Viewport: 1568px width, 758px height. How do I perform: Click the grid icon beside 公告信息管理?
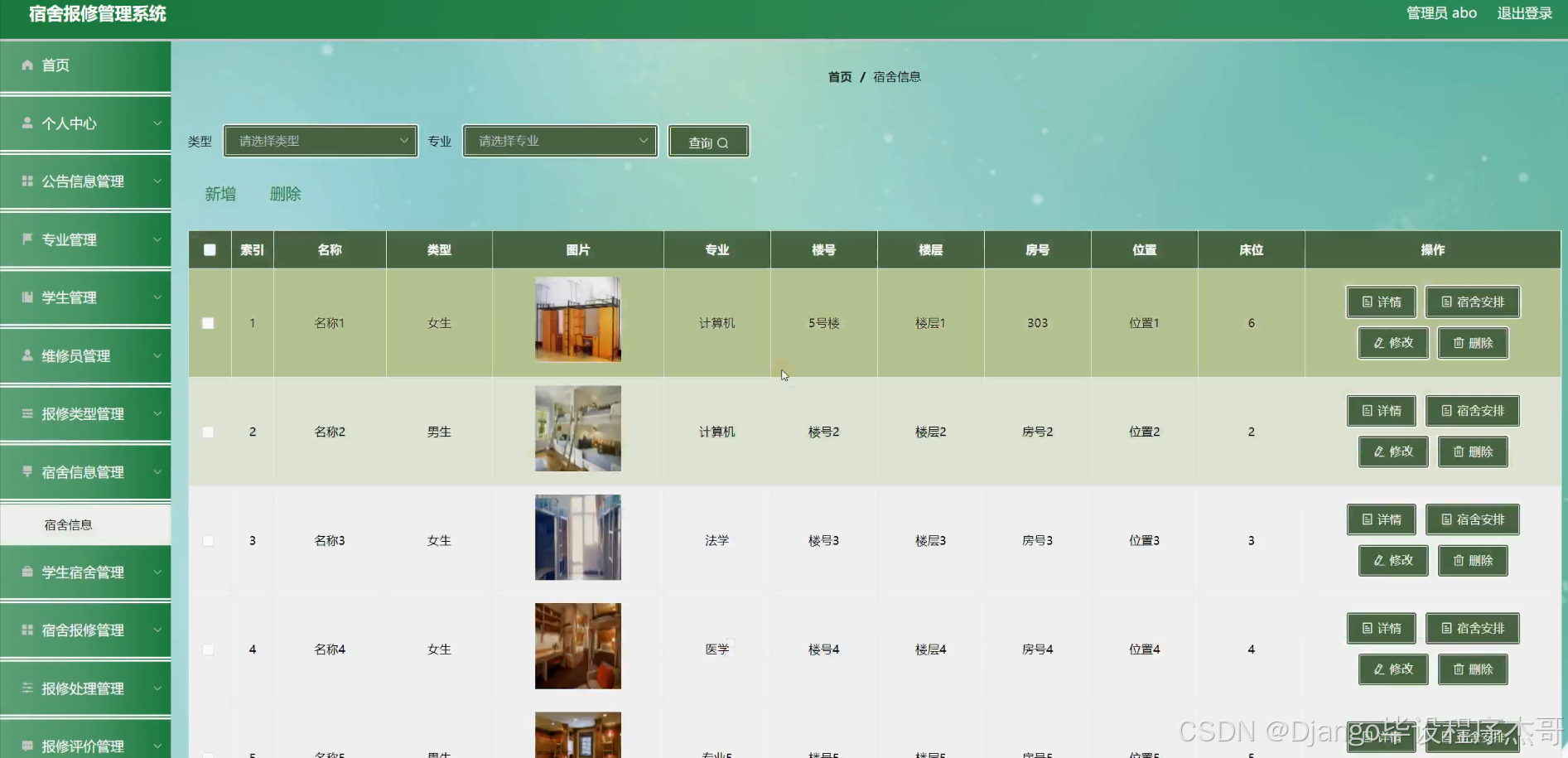tap(27, 181)
